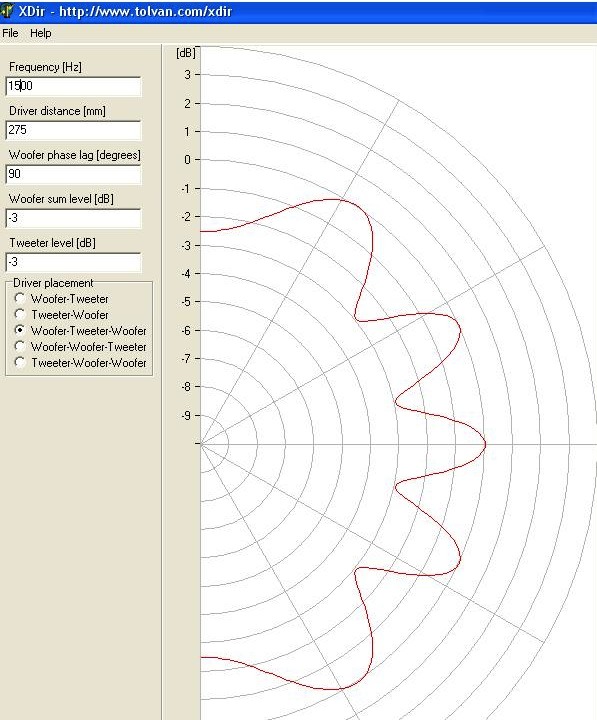
Task: Open the Help menu
Action: (x=40, y=33)
